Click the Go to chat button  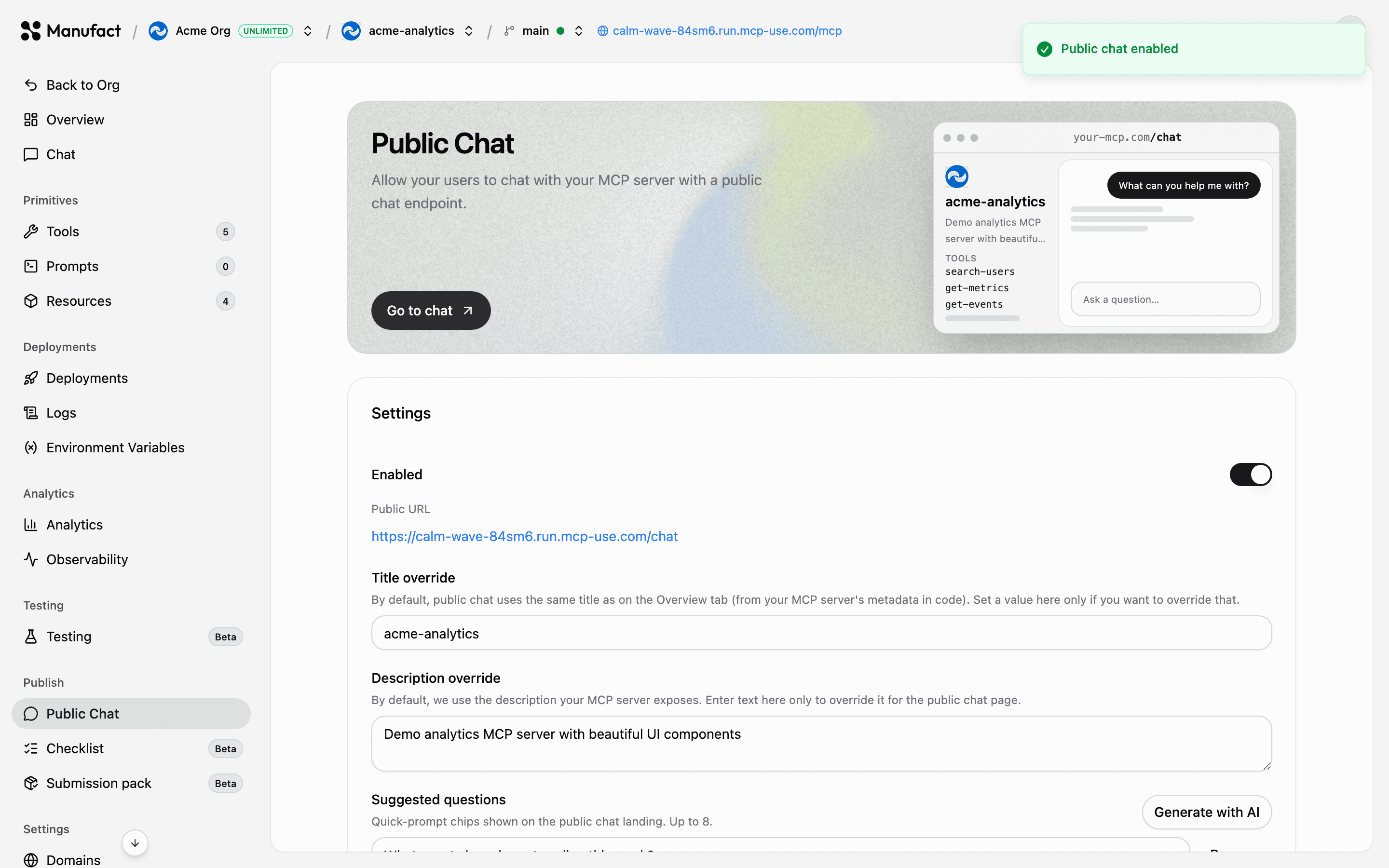[x=431, y=311]
